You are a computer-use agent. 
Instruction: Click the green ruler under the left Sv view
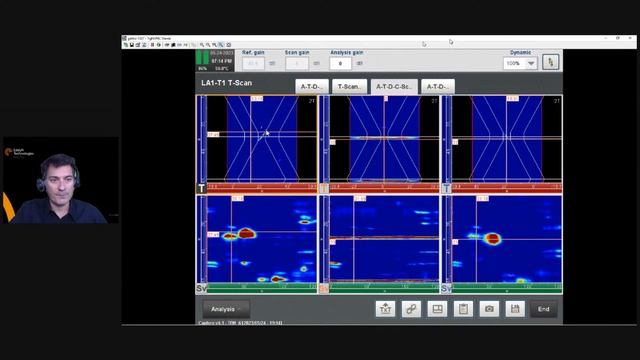pos(262,288)
